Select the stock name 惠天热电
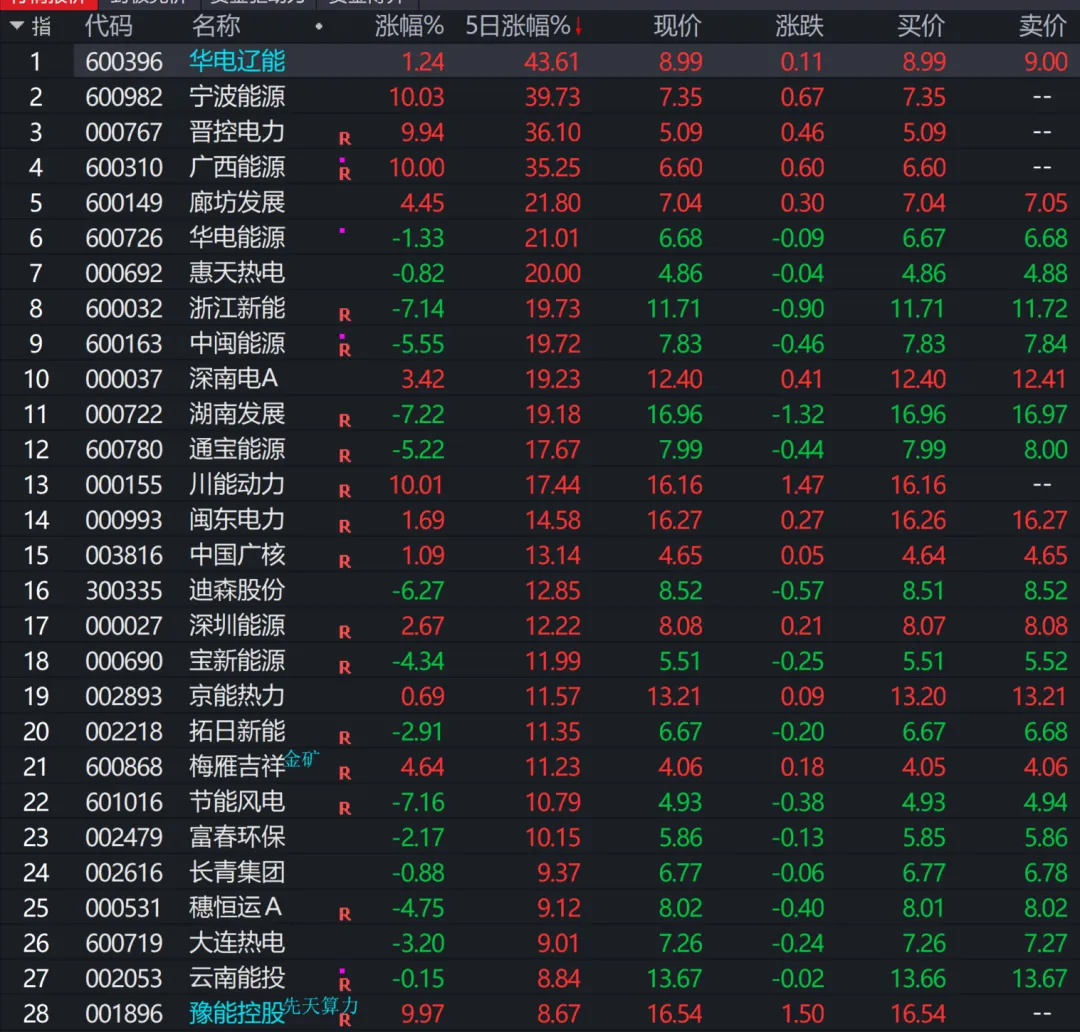Screen dimensions: 1080x1032 coord(237,273)
